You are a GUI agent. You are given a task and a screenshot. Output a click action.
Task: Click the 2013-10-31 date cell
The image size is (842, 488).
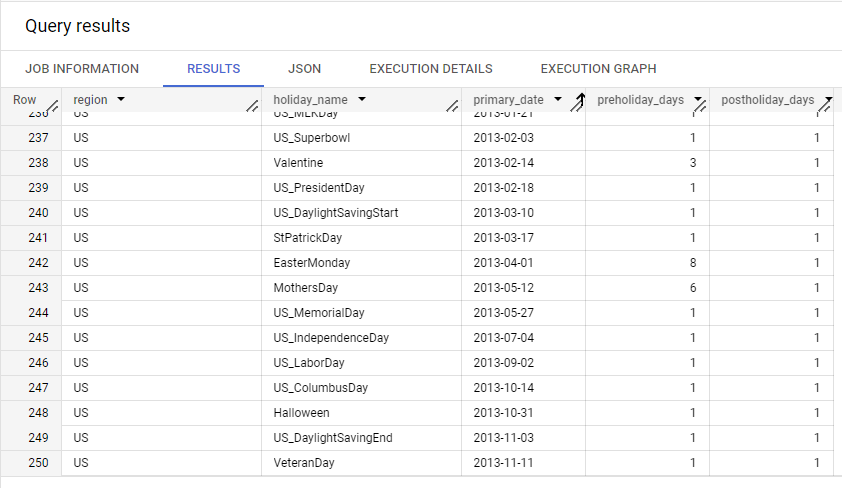coord(505,413)
